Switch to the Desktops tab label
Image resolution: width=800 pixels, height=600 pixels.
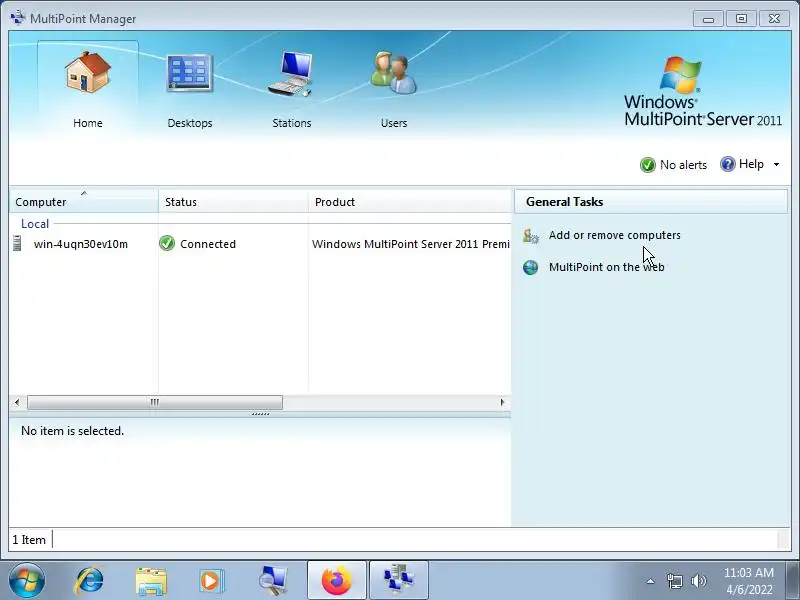coord(190,123)
